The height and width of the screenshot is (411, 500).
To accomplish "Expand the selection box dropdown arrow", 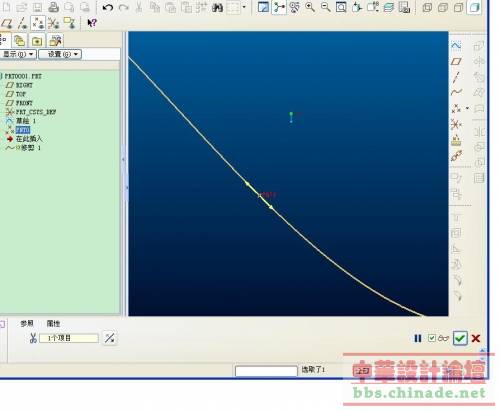I will pyautogui.click(x=244, y=7).
